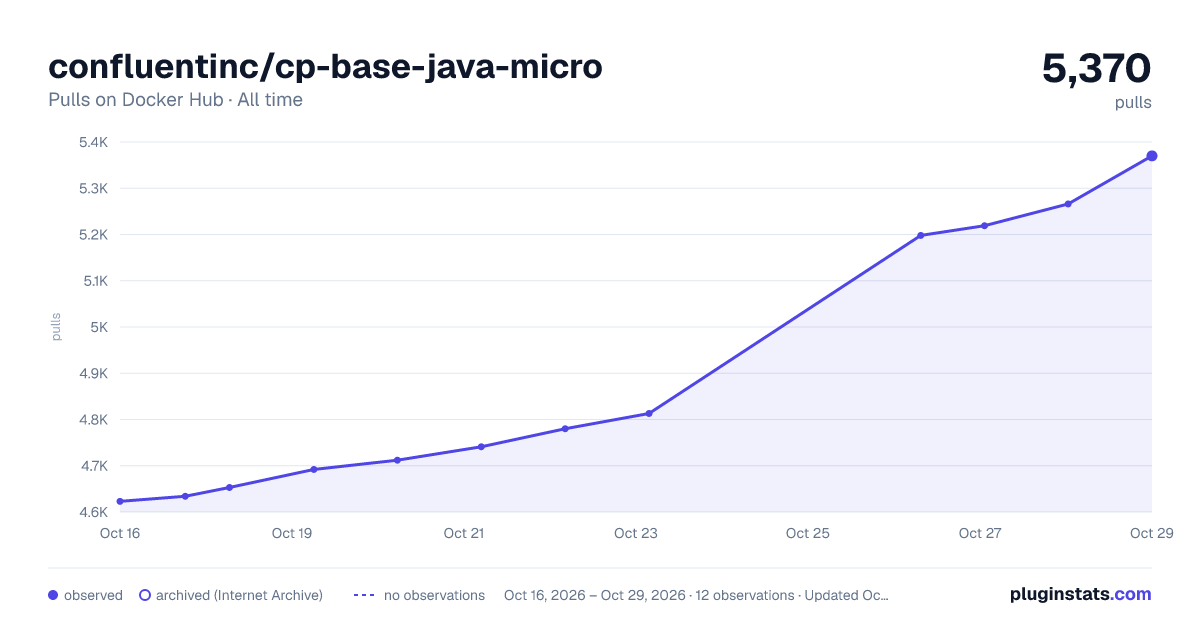This screenshot has height=630, width=1200.
Task: Click the date range and observations summary text
Action: pyautogui.click(x=696, y=595)
